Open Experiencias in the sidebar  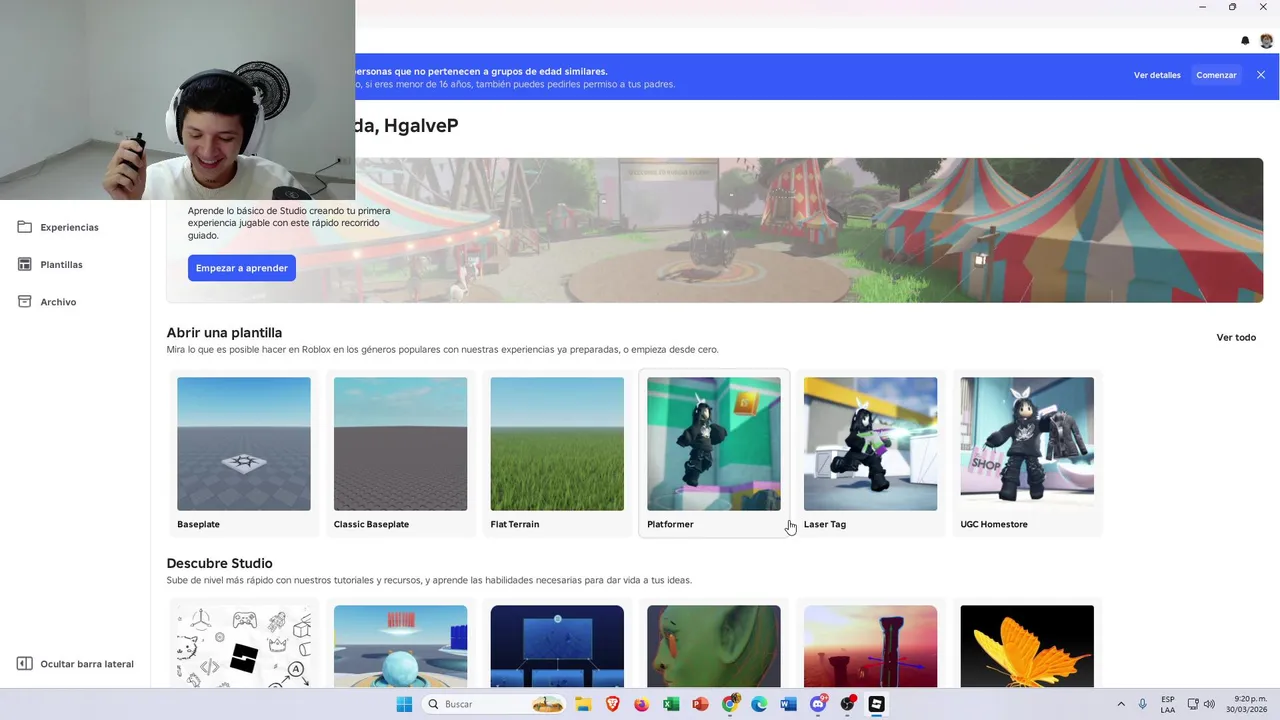(x=69, y=227)
